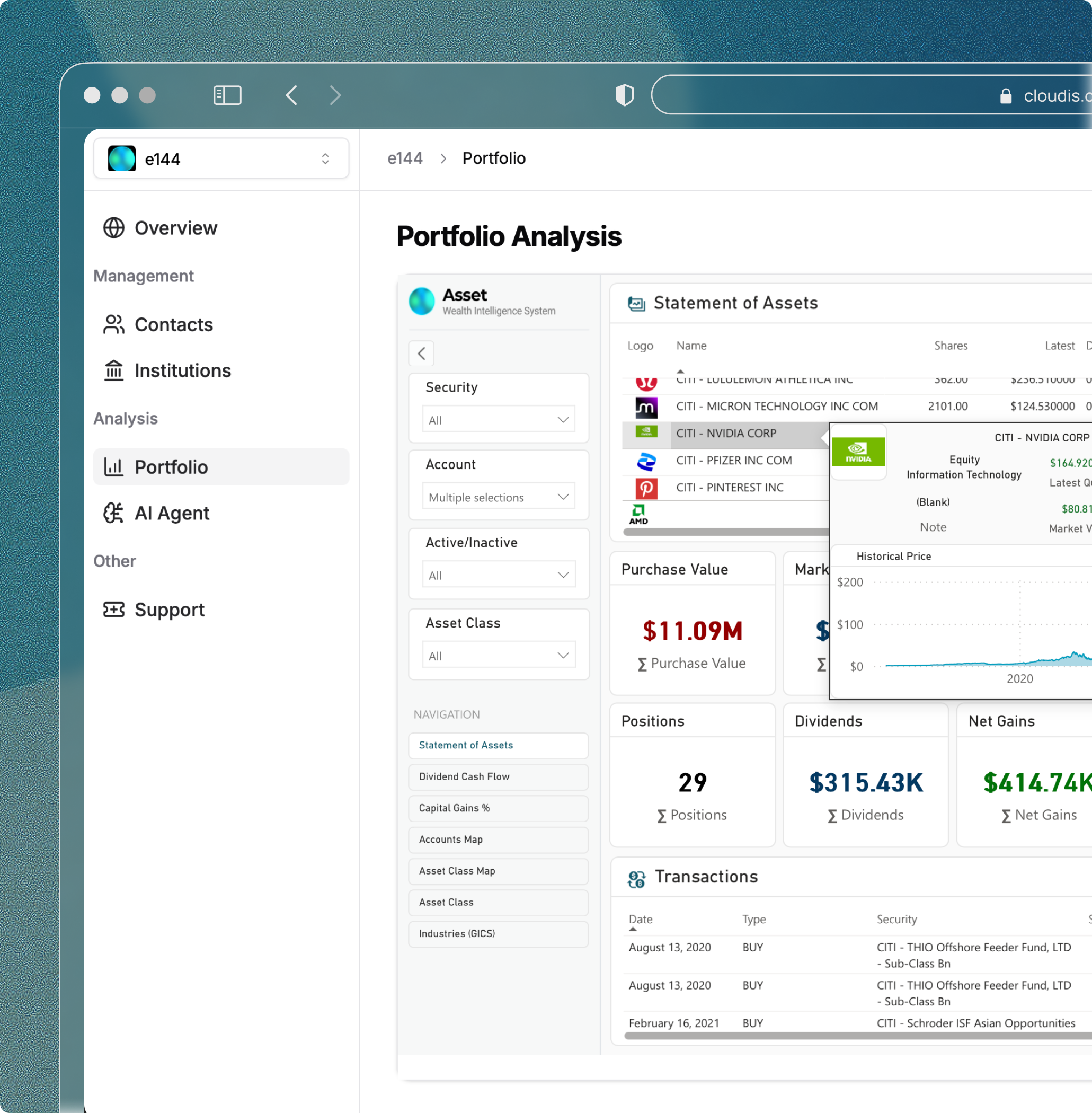Click the AMD logo
This screenshot has height=1113, width=1092.
click(638, 514)
